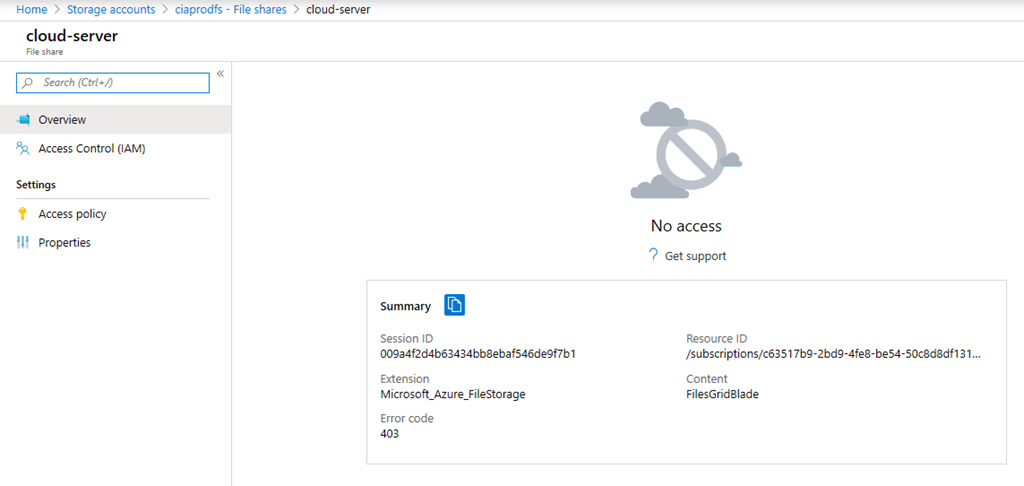Click the Access Control people icon
The width and height of the screenshot is (1024, 486).
(x=23, y=148)
